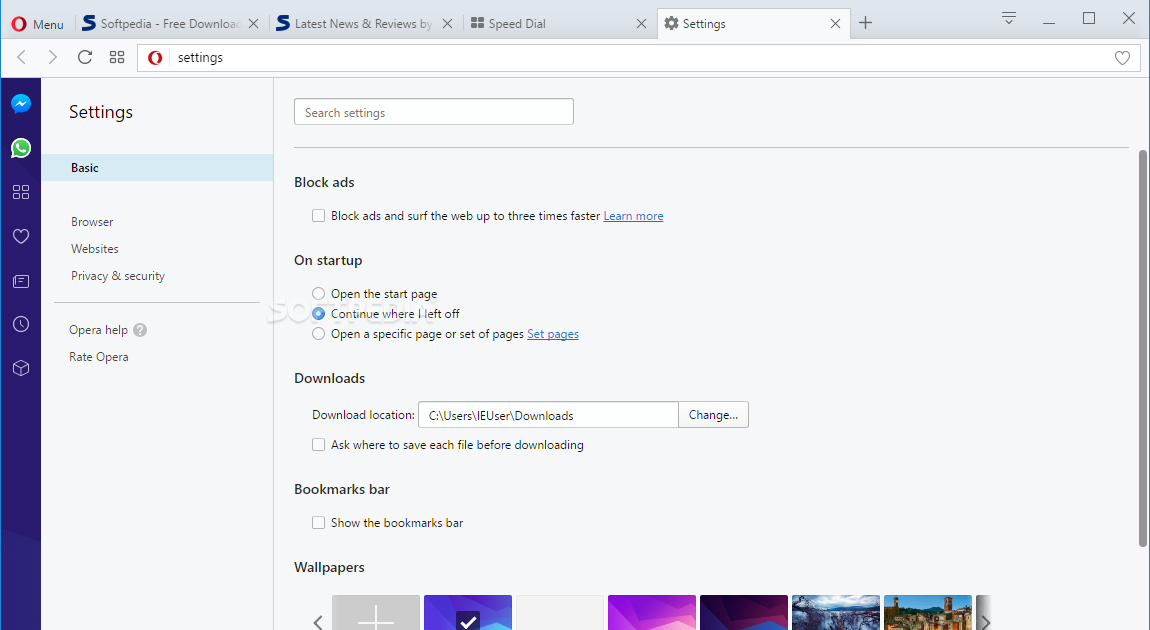The height and width of the screenshot is (630, 1150).
Task: Select Continue where I left off
Action: pyautogui.click(x=318, y=313)
